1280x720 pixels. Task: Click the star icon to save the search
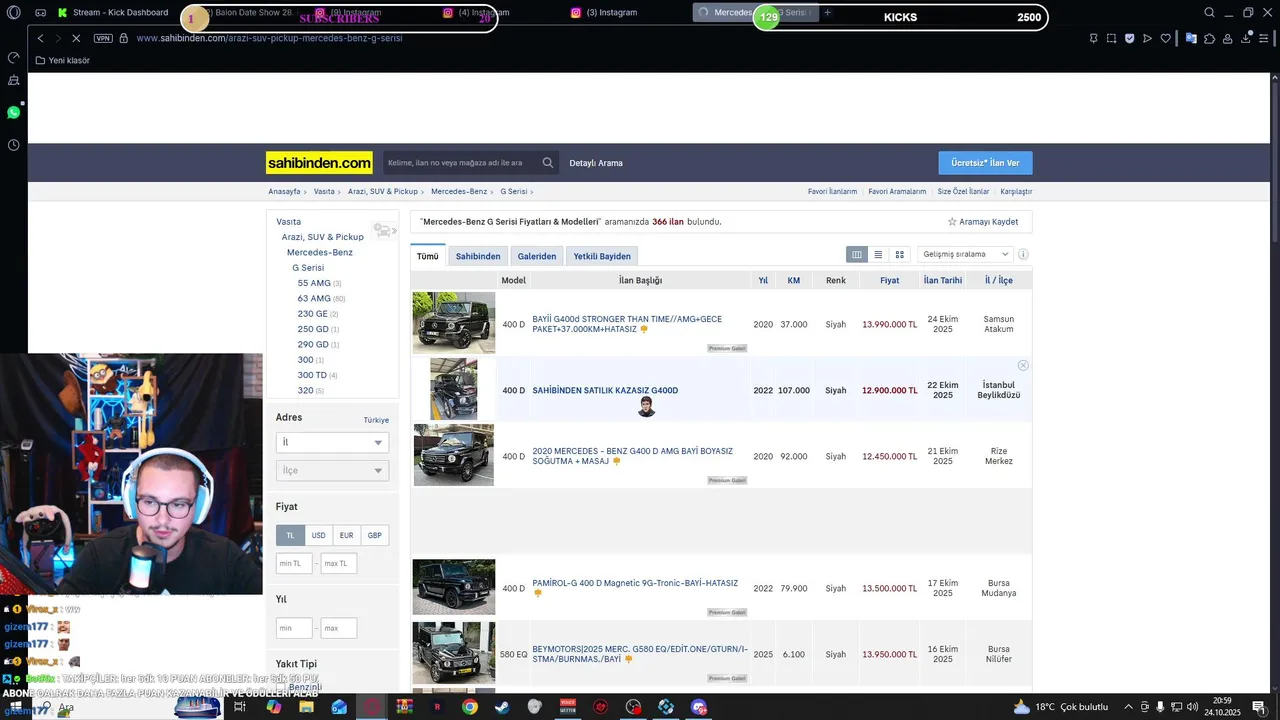(952, 222)
